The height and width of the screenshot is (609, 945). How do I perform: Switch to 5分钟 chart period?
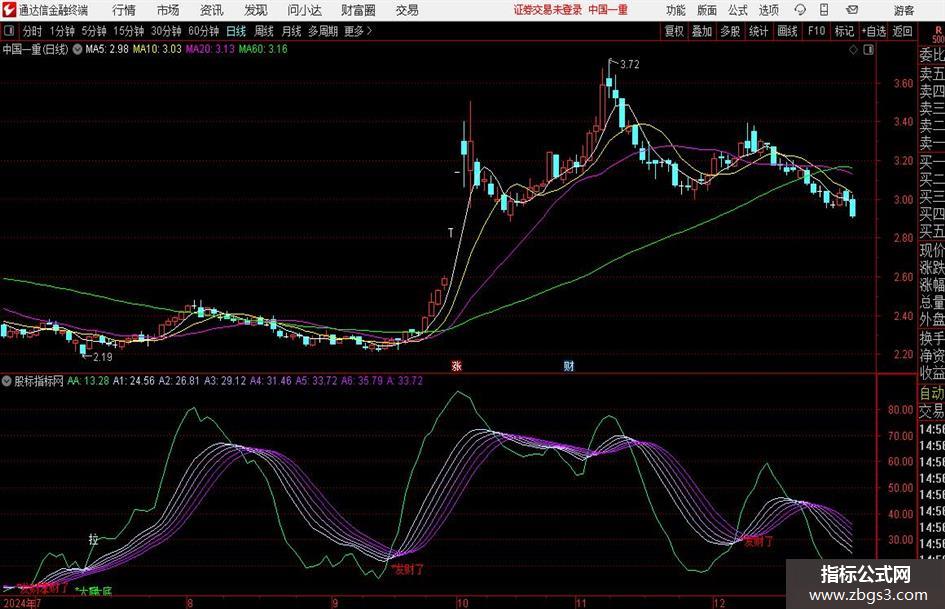pos(94,31)
